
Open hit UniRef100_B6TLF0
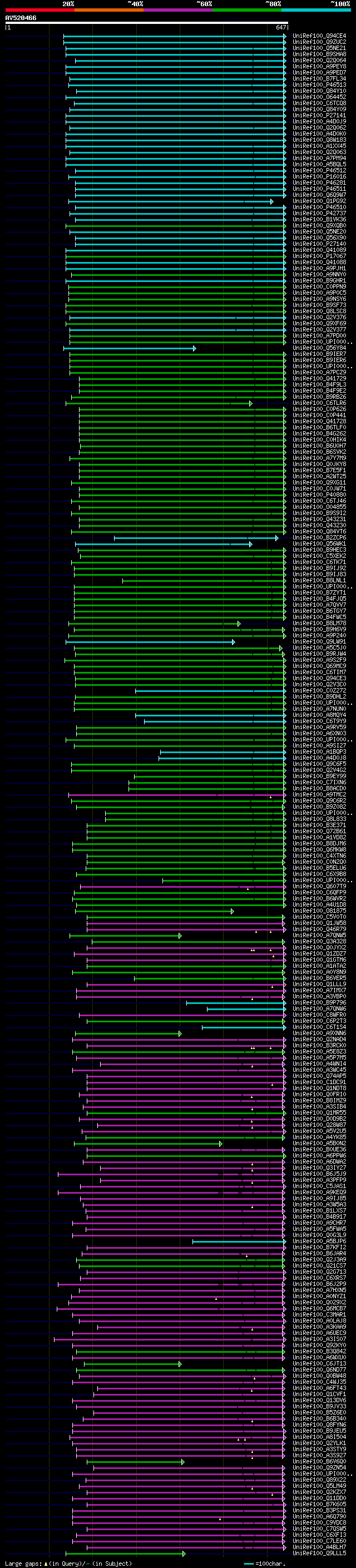pos(319,427)
